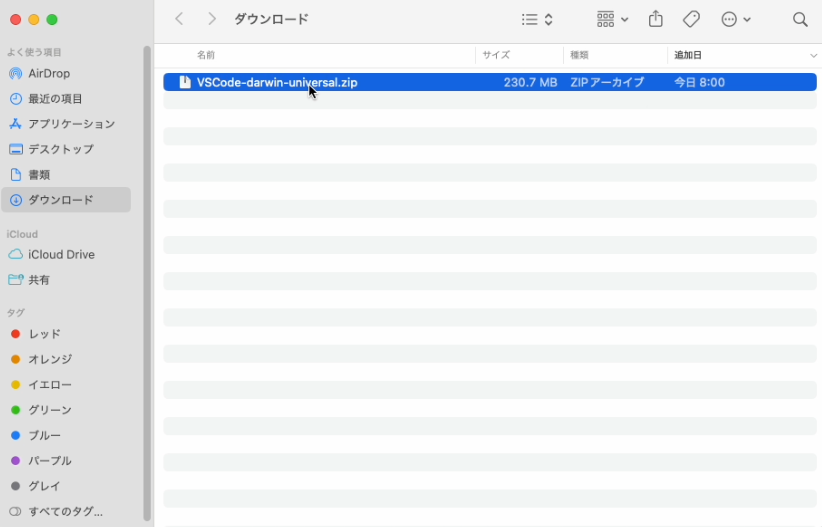Zoom window with the green button

pyautogui.click(x=52, y=19)
